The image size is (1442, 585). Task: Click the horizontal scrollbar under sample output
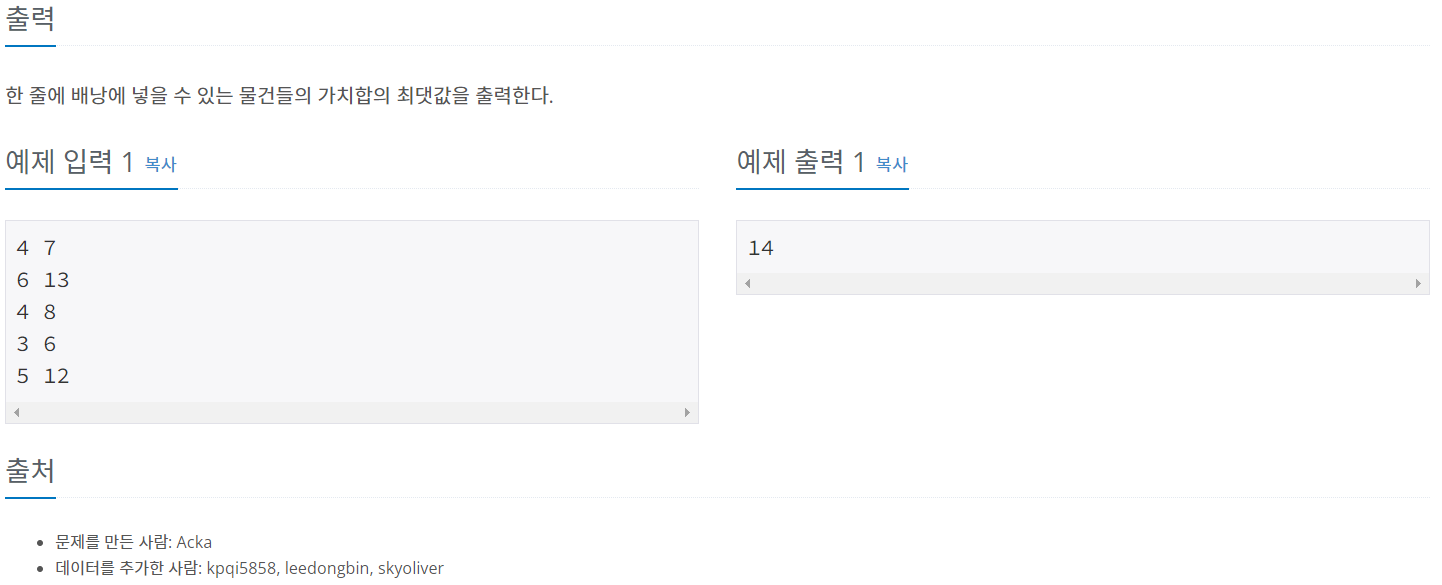1080,283
